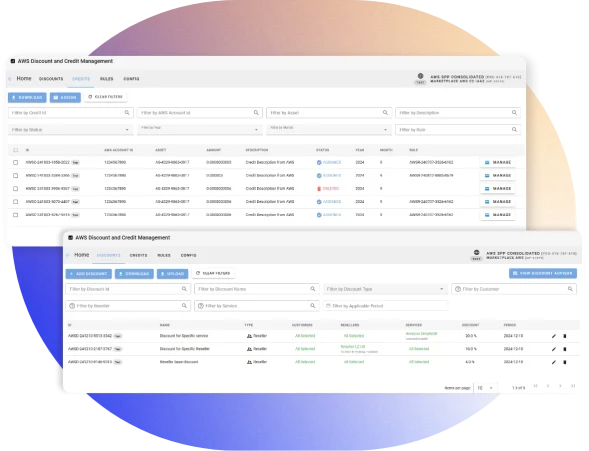Focus the Filter by Discount Name field

(257, 289)
